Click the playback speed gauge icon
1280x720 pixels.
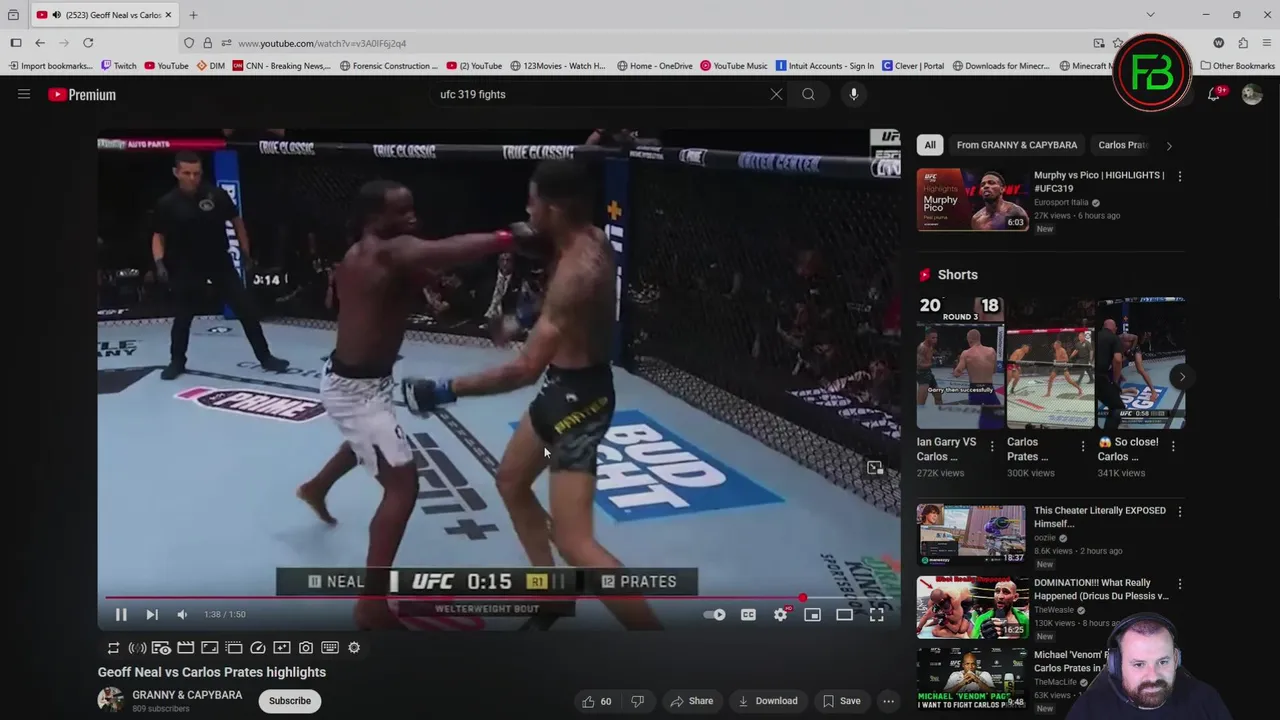click(x=258, y=648)
